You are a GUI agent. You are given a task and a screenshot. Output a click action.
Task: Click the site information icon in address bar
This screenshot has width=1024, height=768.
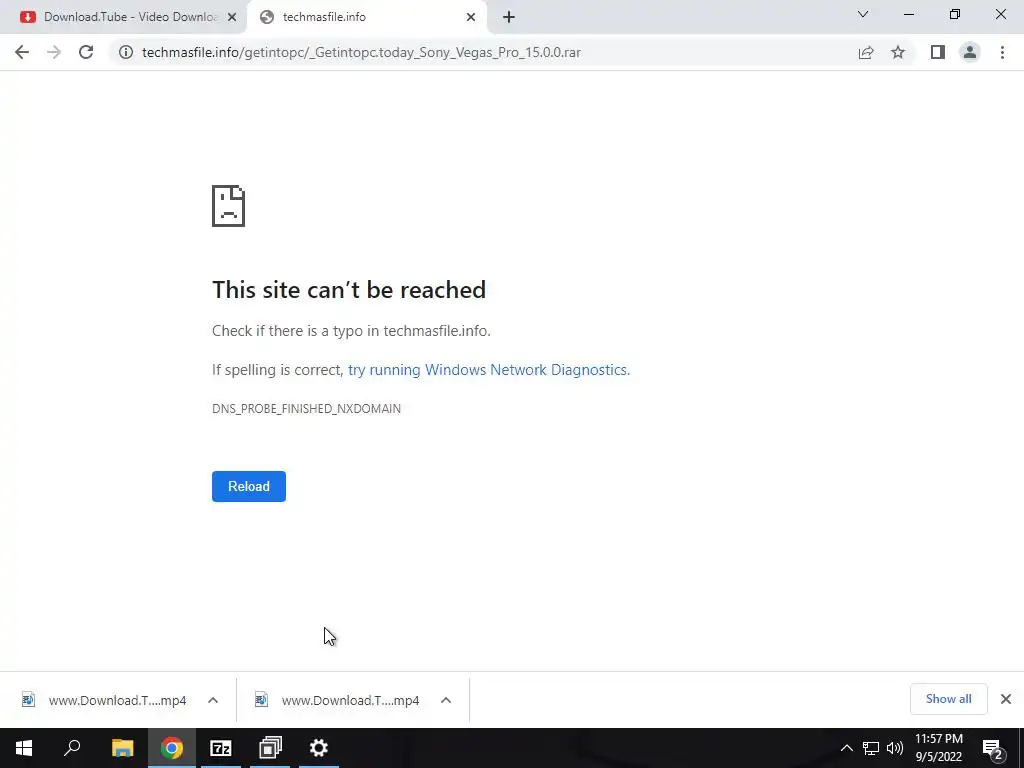point(125,52)
